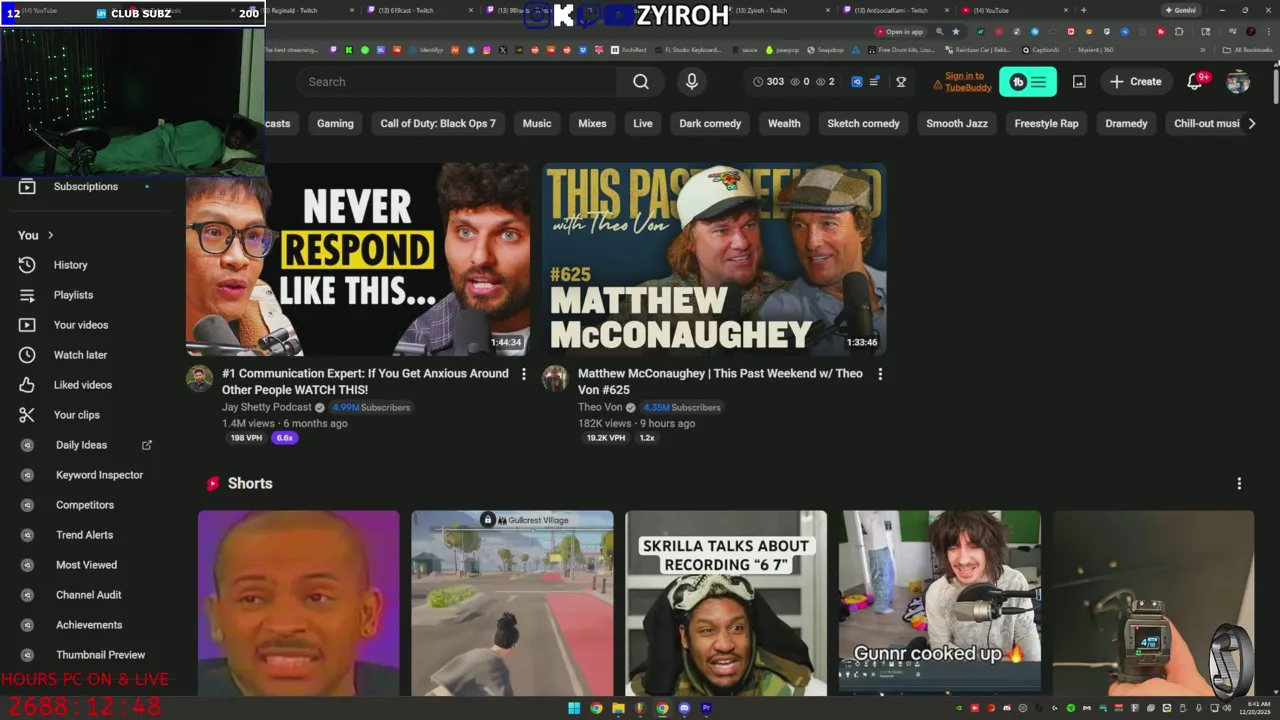1280x720 pixels.
Task: Select the Wealth category chip
Action: tap(784, 124)
